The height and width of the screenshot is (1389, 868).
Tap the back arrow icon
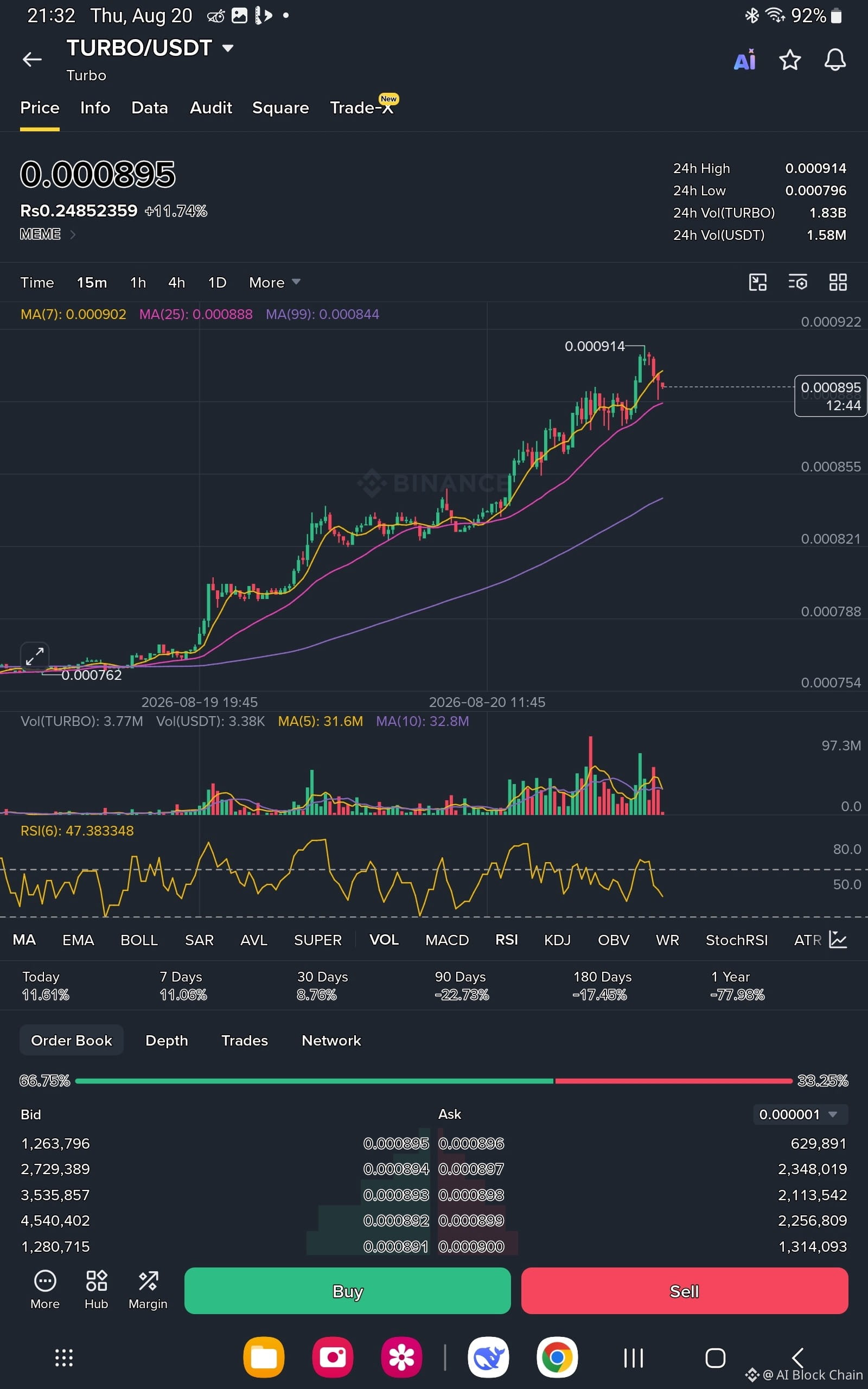(x=32, y=59)
